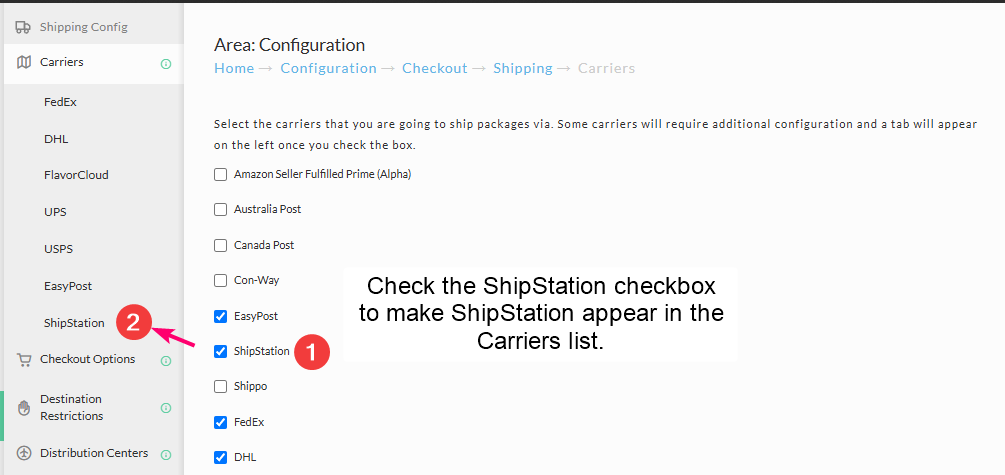
Task: Click the Checkout Options cart icon
Action: pos(24,360)
